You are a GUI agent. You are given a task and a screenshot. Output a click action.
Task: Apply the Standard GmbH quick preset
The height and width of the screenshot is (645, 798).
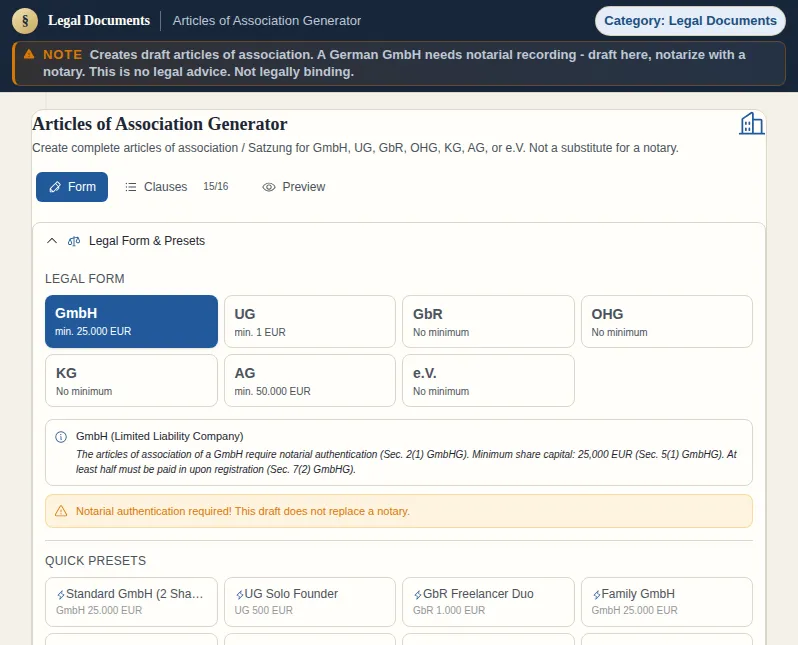[x=131, y=602]
